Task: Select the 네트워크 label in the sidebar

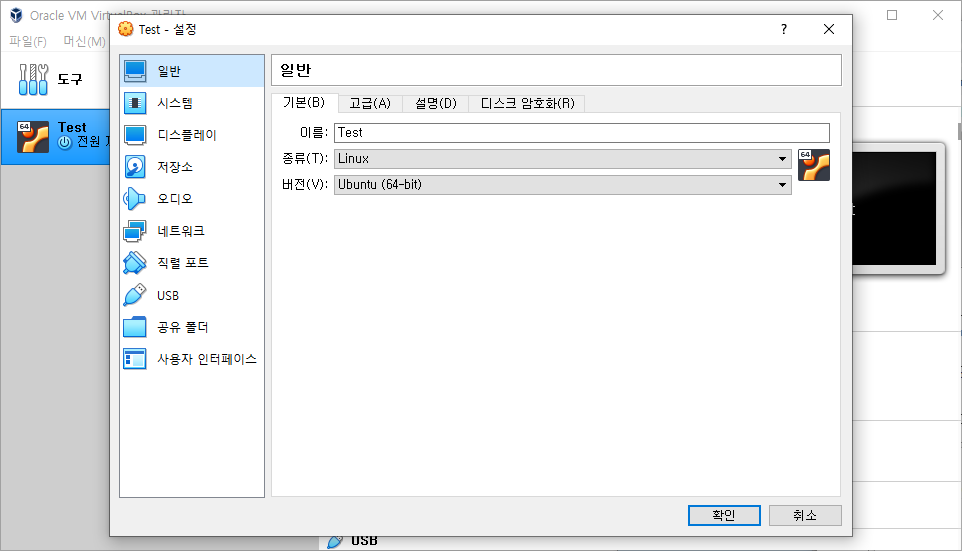Action: point(181,231)
